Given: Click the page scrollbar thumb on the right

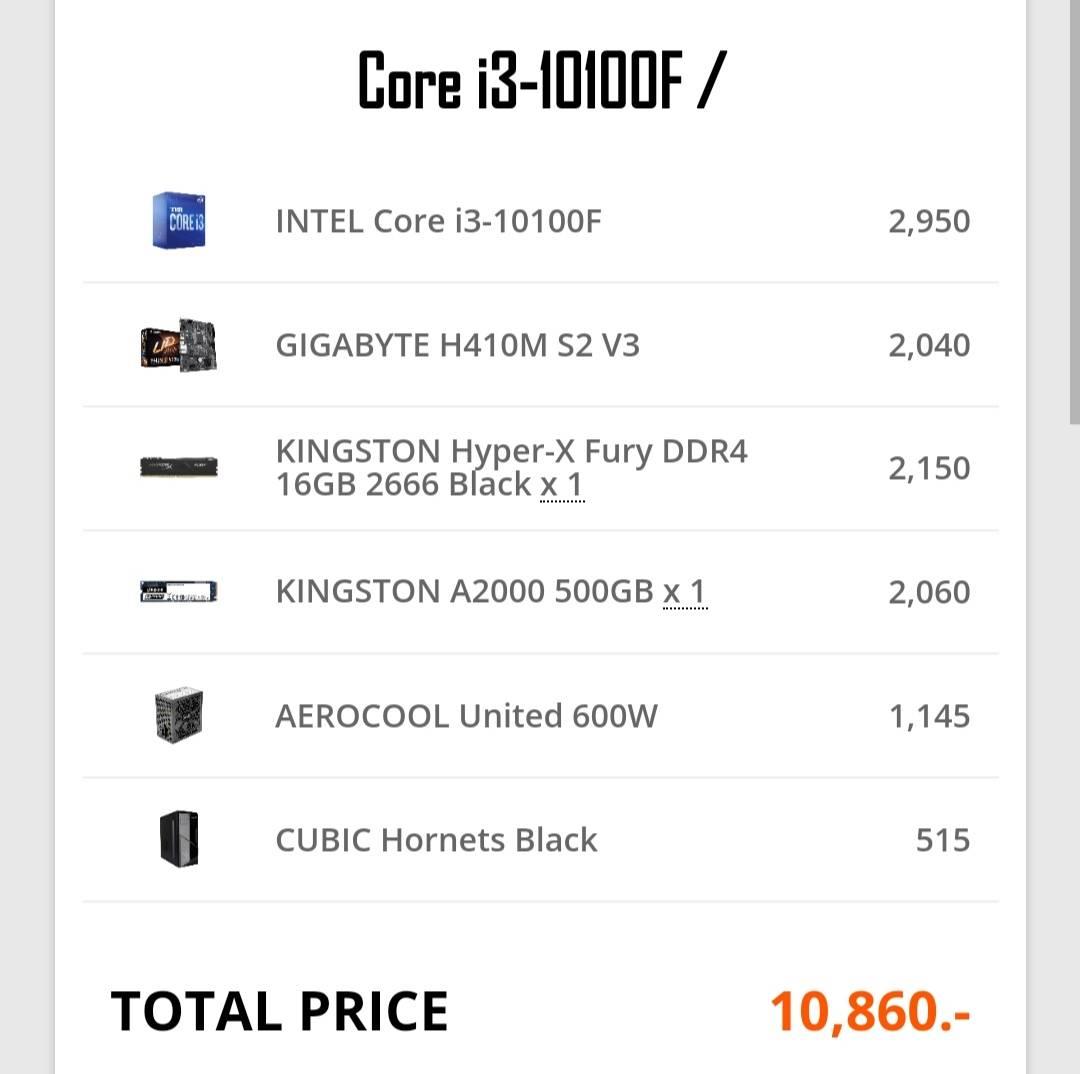Looking at the screenshot, I should point(1074,211).
